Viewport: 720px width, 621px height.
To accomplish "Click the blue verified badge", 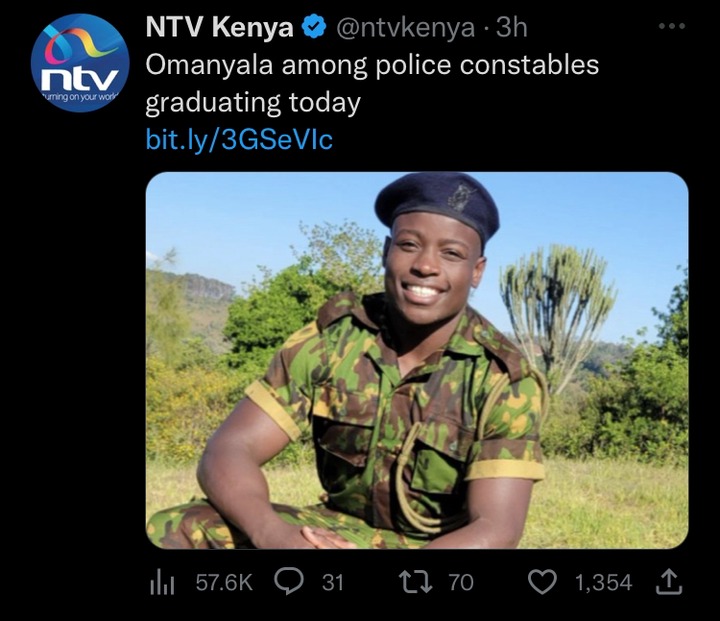I will 314,28.
